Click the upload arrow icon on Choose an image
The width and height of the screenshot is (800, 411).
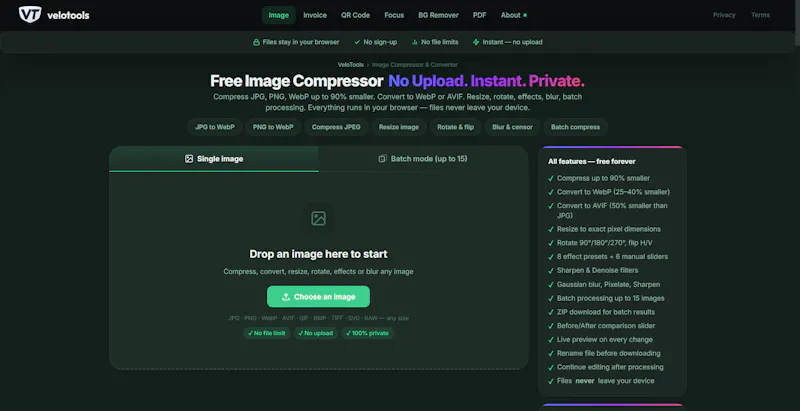coord(286,297)
